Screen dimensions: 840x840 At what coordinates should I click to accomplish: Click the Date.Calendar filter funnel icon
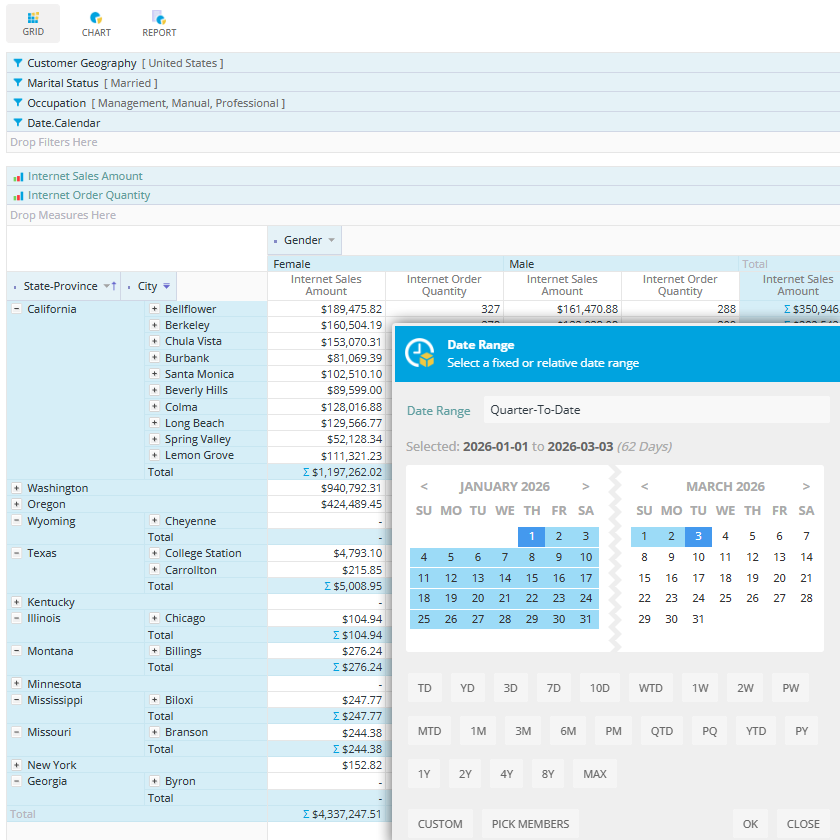[18, 123]
